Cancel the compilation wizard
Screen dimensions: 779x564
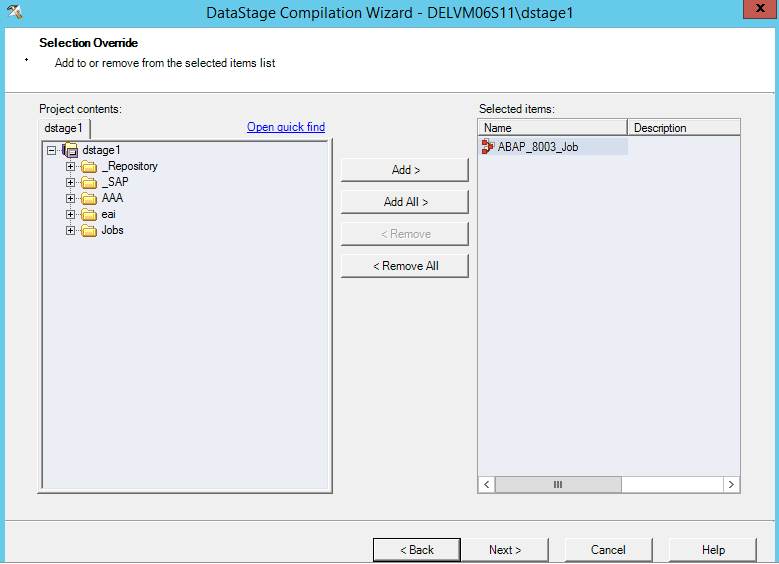(608, 550)
